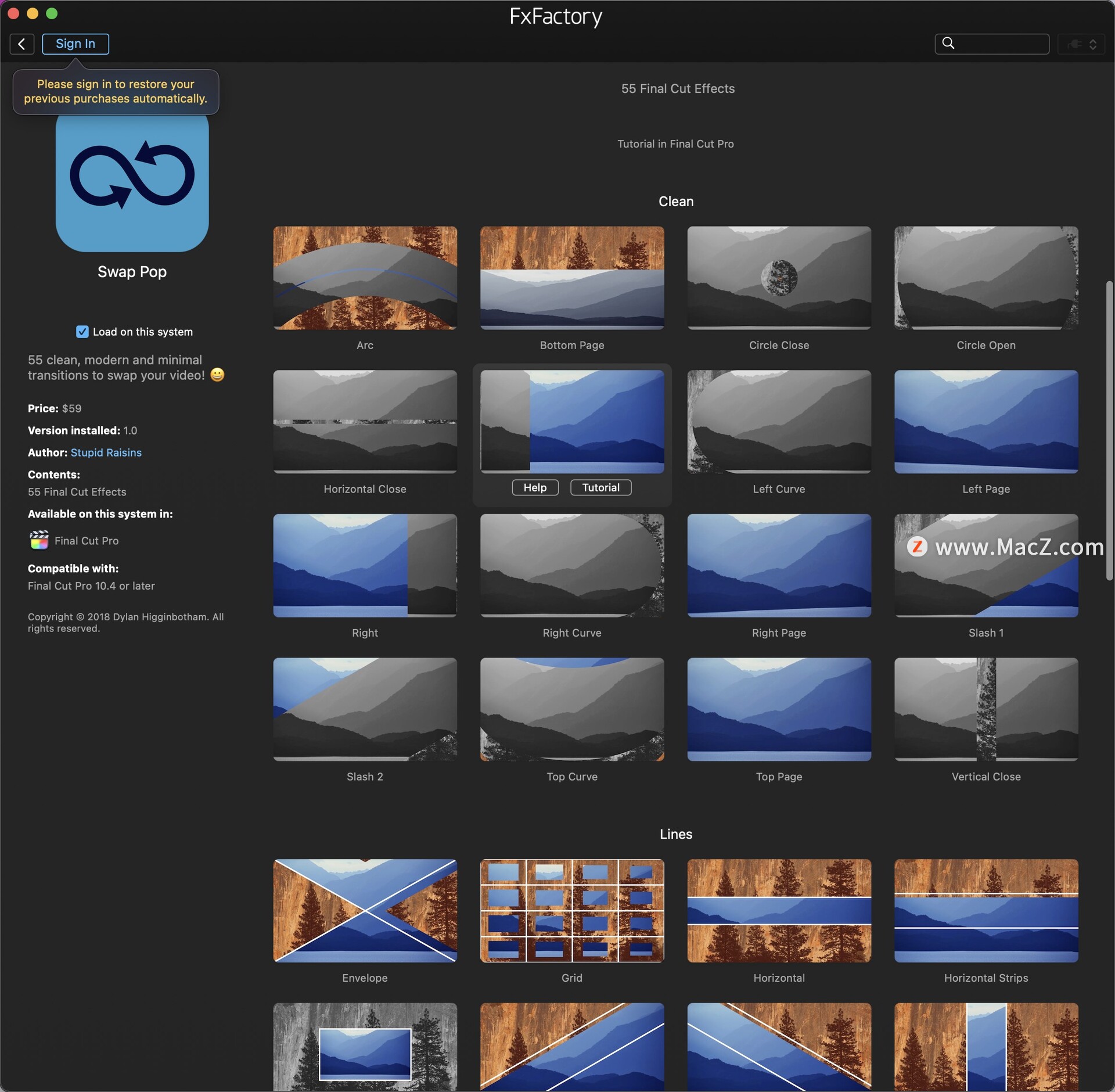Click the vertical scrollbar on right edge

pyautogui.click(x=1109, y=430)
